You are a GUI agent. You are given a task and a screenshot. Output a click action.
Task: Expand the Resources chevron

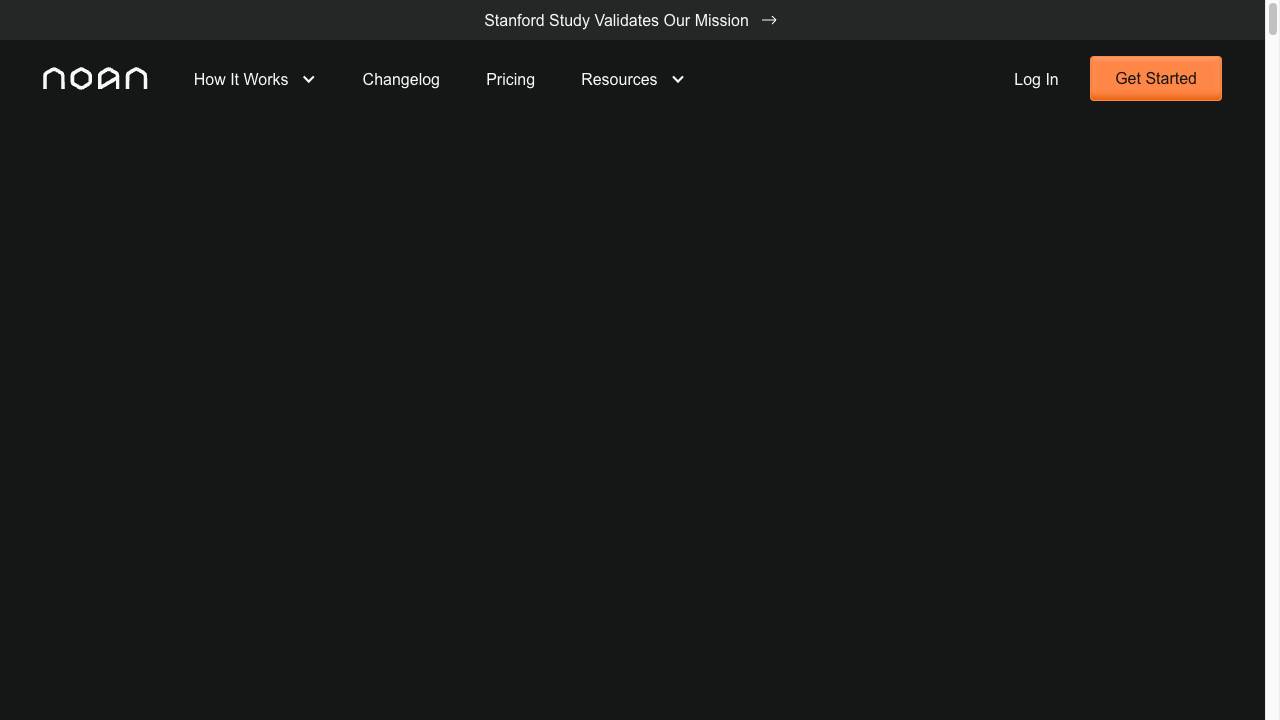tap(678, 79)
